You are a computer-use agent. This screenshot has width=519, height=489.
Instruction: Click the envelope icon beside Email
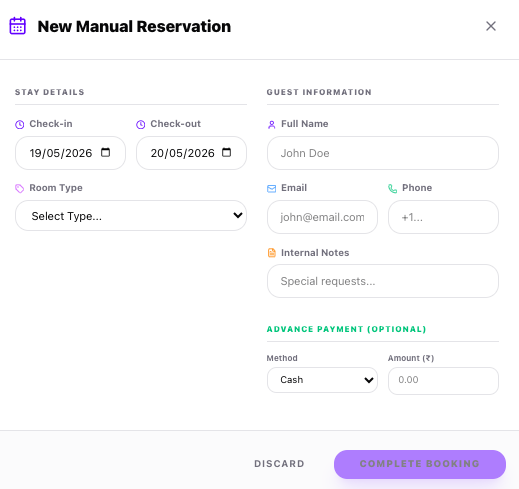(x=272, y=189)
